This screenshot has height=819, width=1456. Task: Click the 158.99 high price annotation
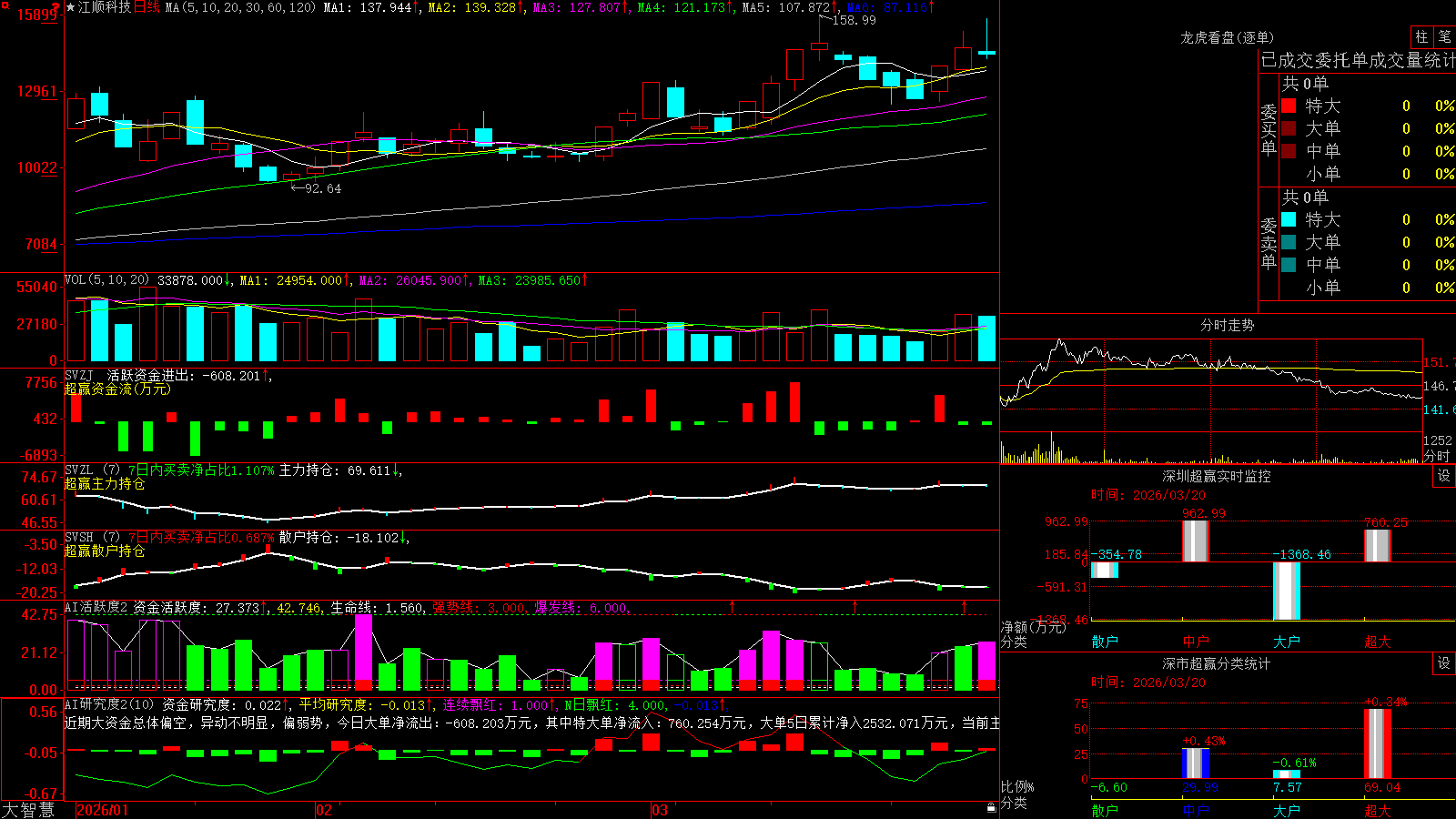pos(854,20)
